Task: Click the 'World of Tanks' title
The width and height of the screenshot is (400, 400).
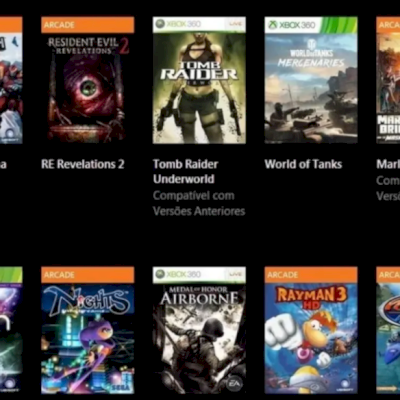Action: click(x=303, y=164)
